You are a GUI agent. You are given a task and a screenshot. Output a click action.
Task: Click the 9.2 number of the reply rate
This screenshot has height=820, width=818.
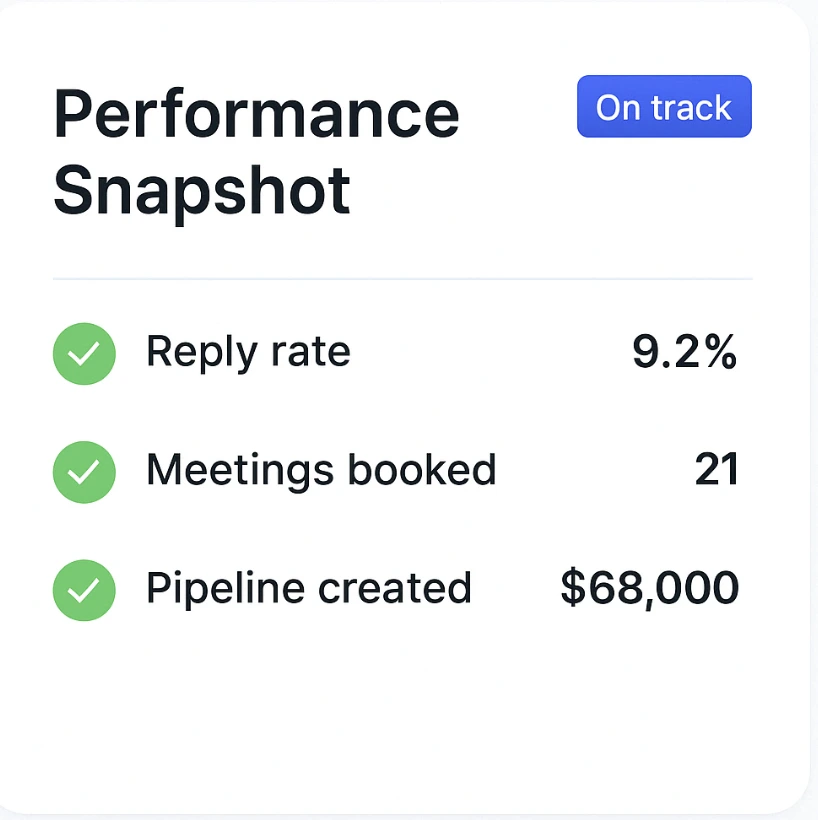pos(665,351)
